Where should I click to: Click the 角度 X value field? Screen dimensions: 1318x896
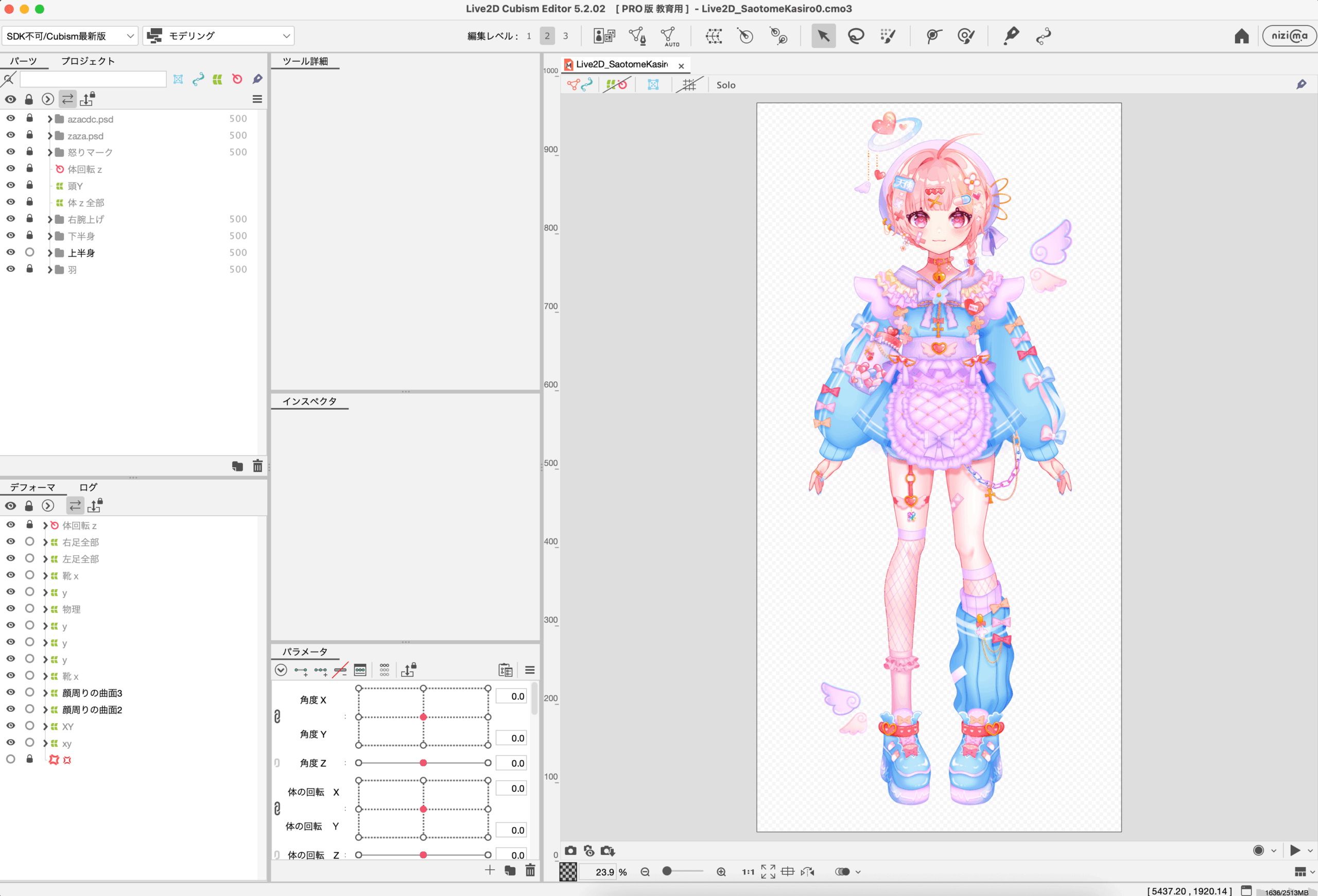click(511, 696)
